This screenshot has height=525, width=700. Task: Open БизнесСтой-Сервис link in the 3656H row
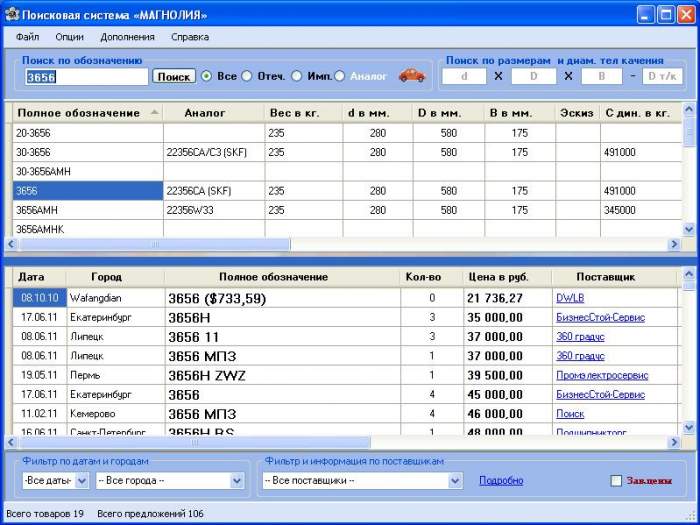click(x=600, y=317)
